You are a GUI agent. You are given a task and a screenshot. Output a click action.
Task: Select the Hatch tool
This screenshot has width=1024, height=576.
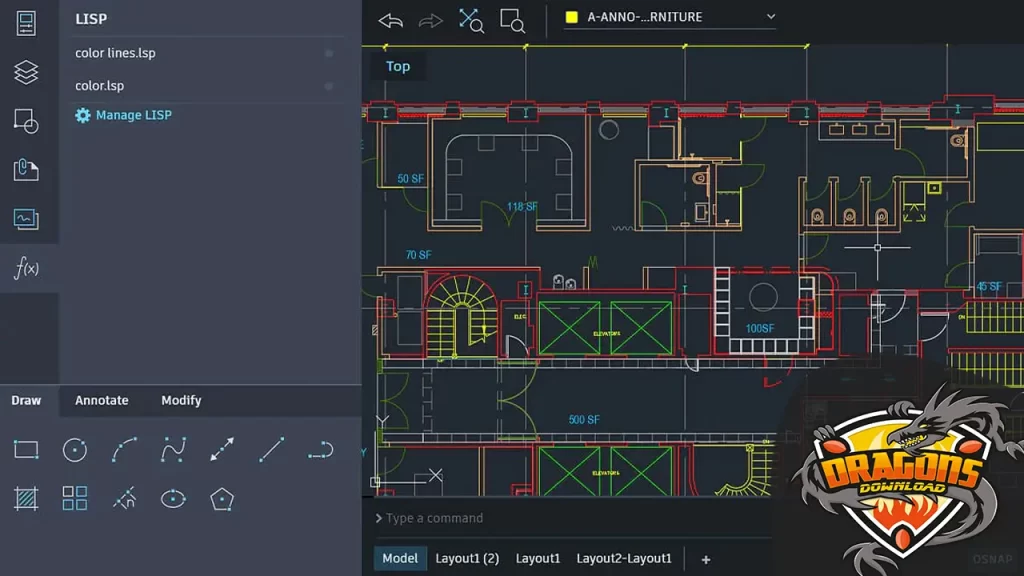tap(26, 498)
